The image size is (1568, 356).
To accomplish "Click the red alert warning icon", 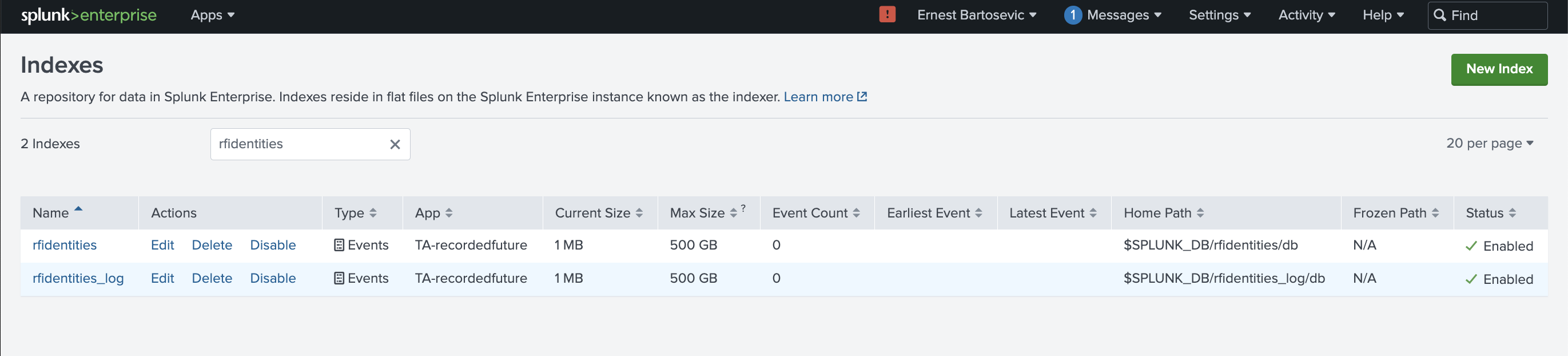I will click(887, 15).
